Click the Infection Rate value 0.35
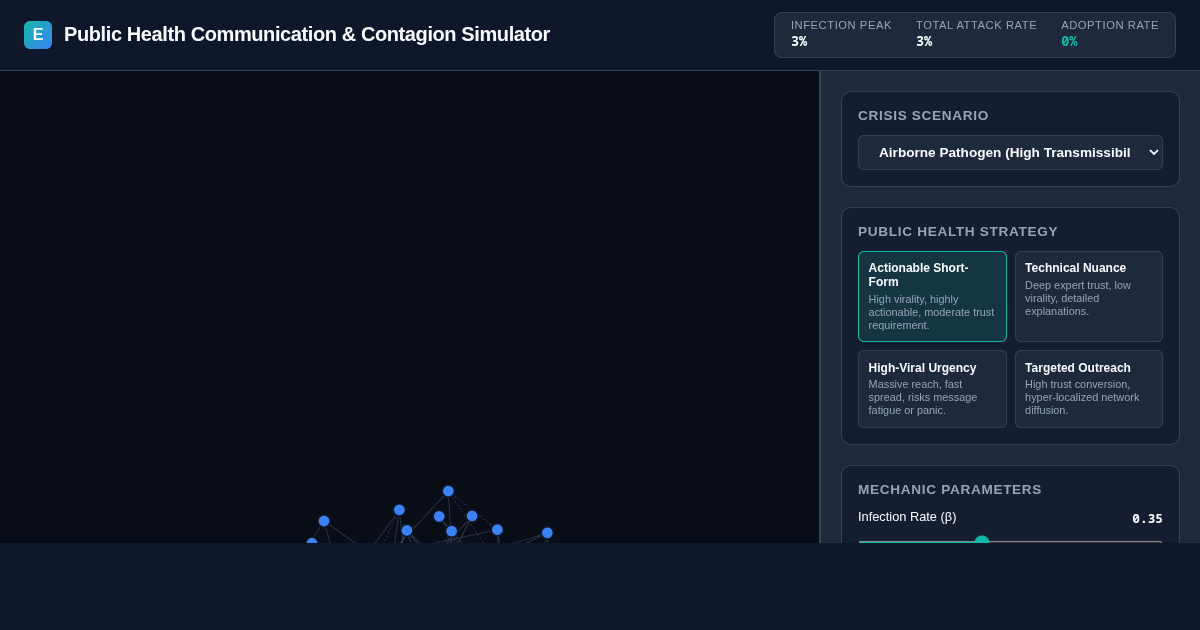Image resolution: width=1200 pixels, height=630 pixels. tap(1147, 519)
